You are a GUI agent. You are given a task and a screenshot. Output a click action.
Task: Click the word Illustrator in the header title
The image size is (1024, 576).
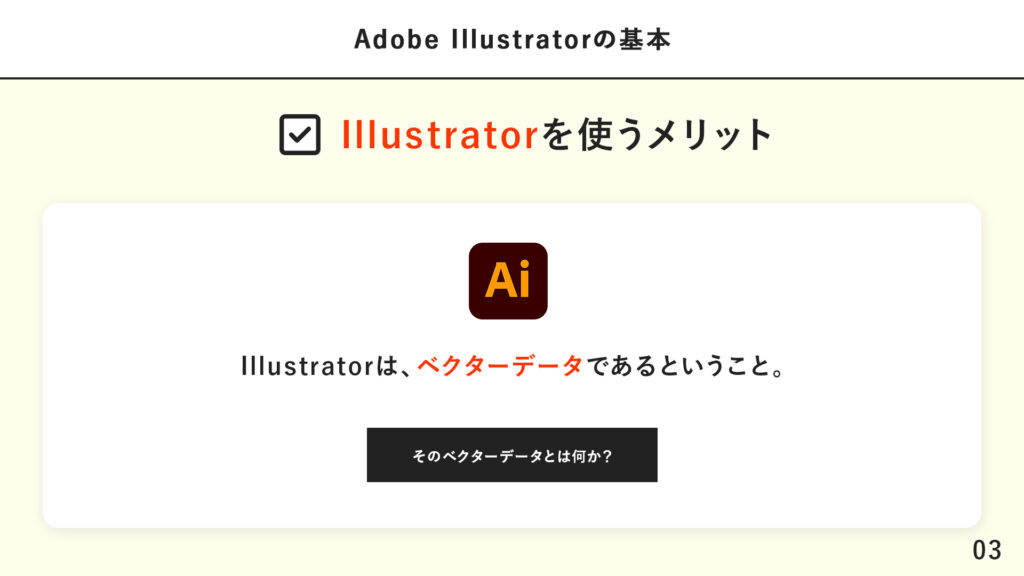point(520,39)
